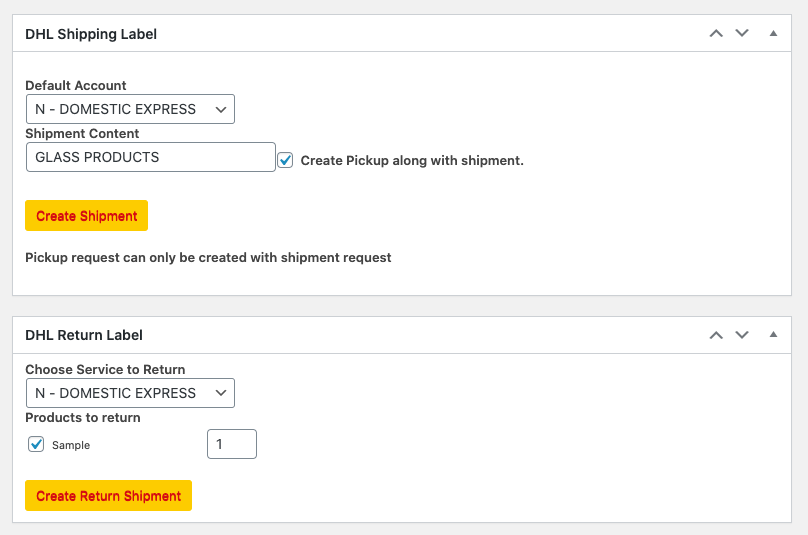
Task: Click the Create Shipment button
Action: click(x=87, y=215)
